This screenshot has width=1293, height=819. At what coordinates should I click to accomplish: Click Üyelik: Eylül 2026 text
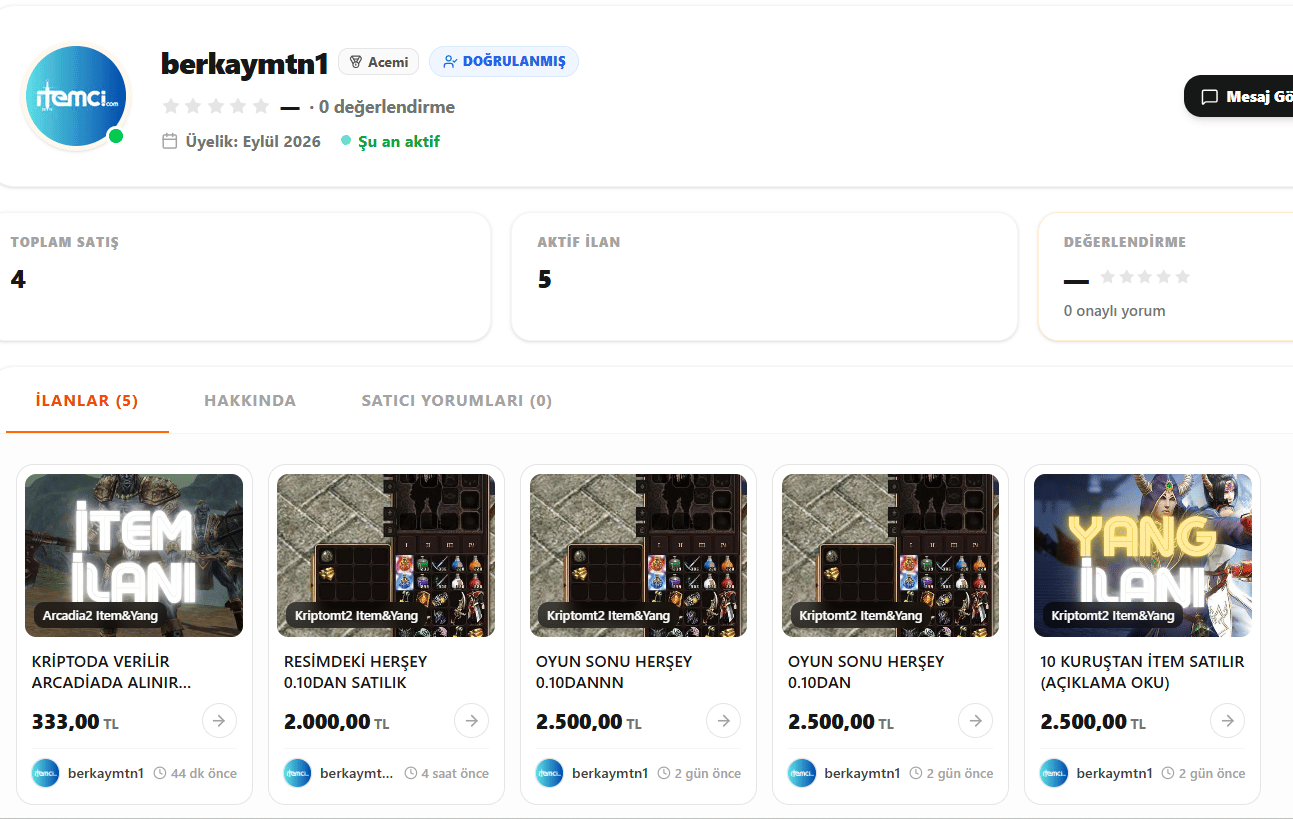(x=253, y=141)
